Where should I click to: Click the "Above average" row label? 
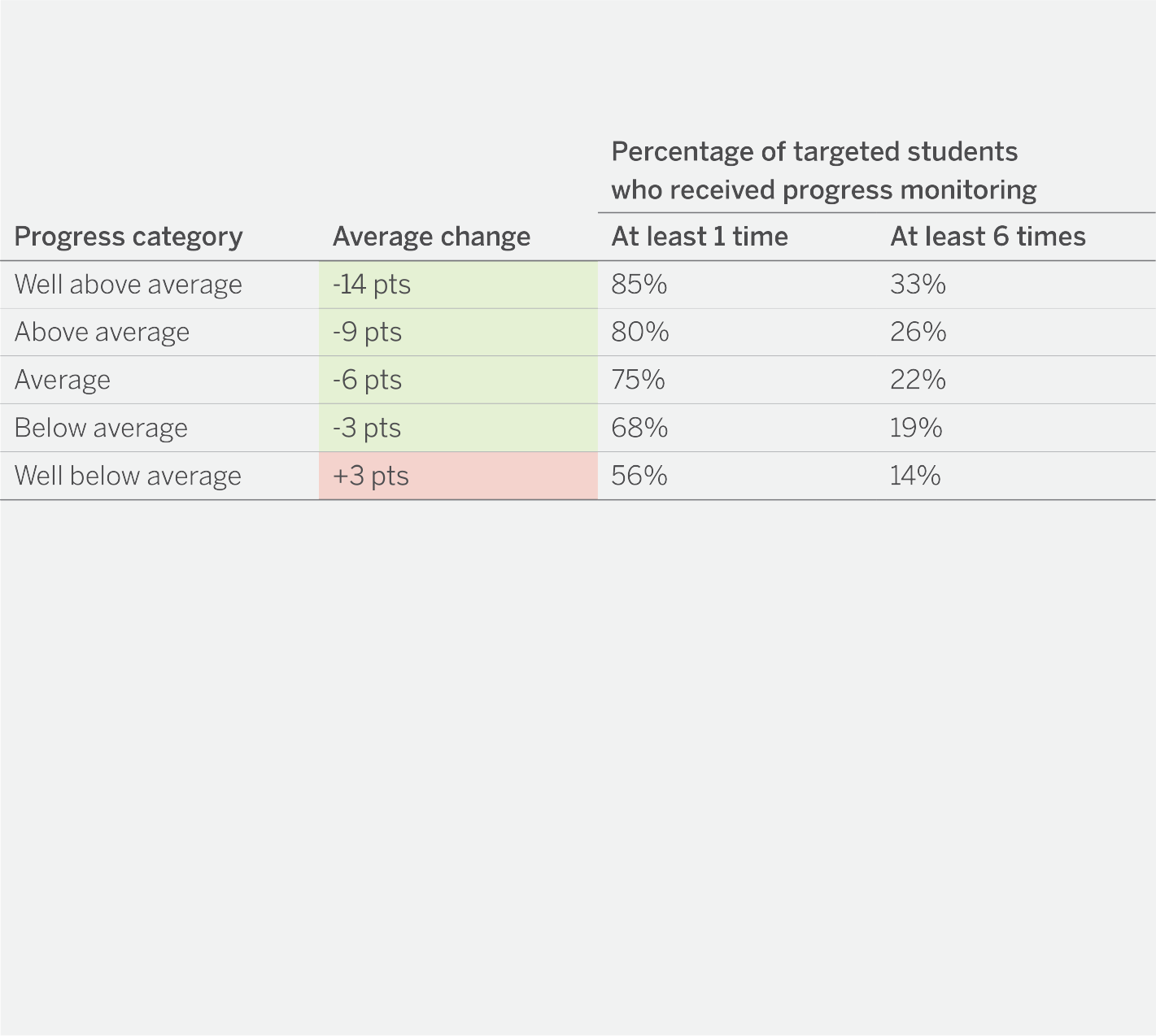[x=102, y=333]
